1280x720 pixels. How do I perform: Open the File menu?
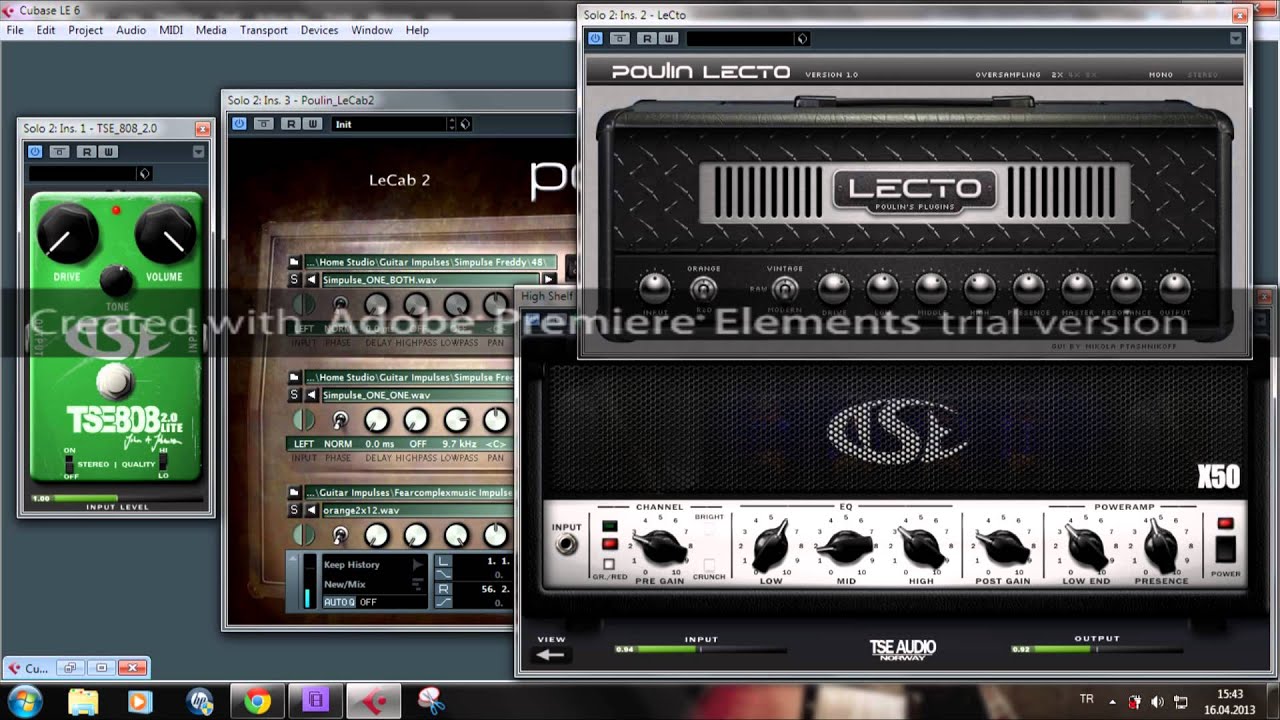15,30
